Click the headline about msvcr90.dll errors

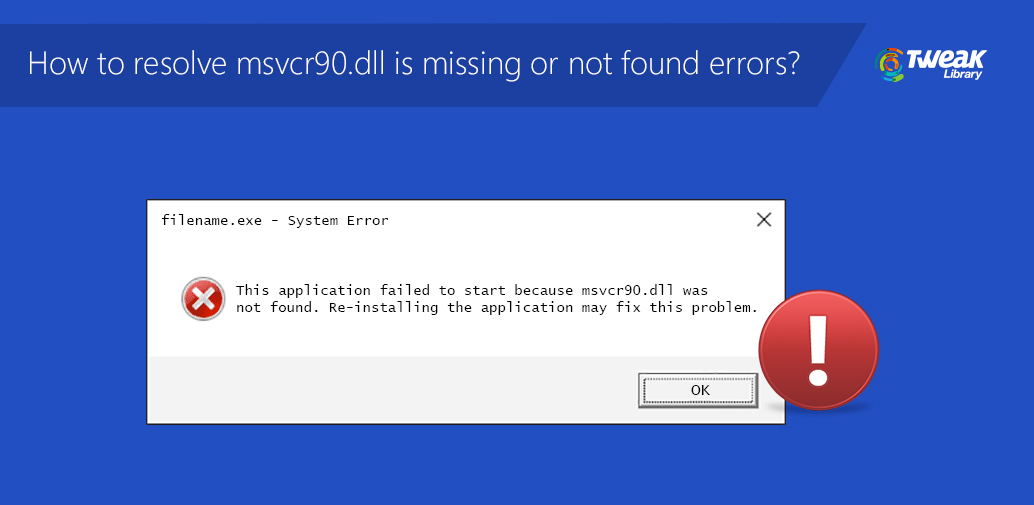(x=414, y=64)
